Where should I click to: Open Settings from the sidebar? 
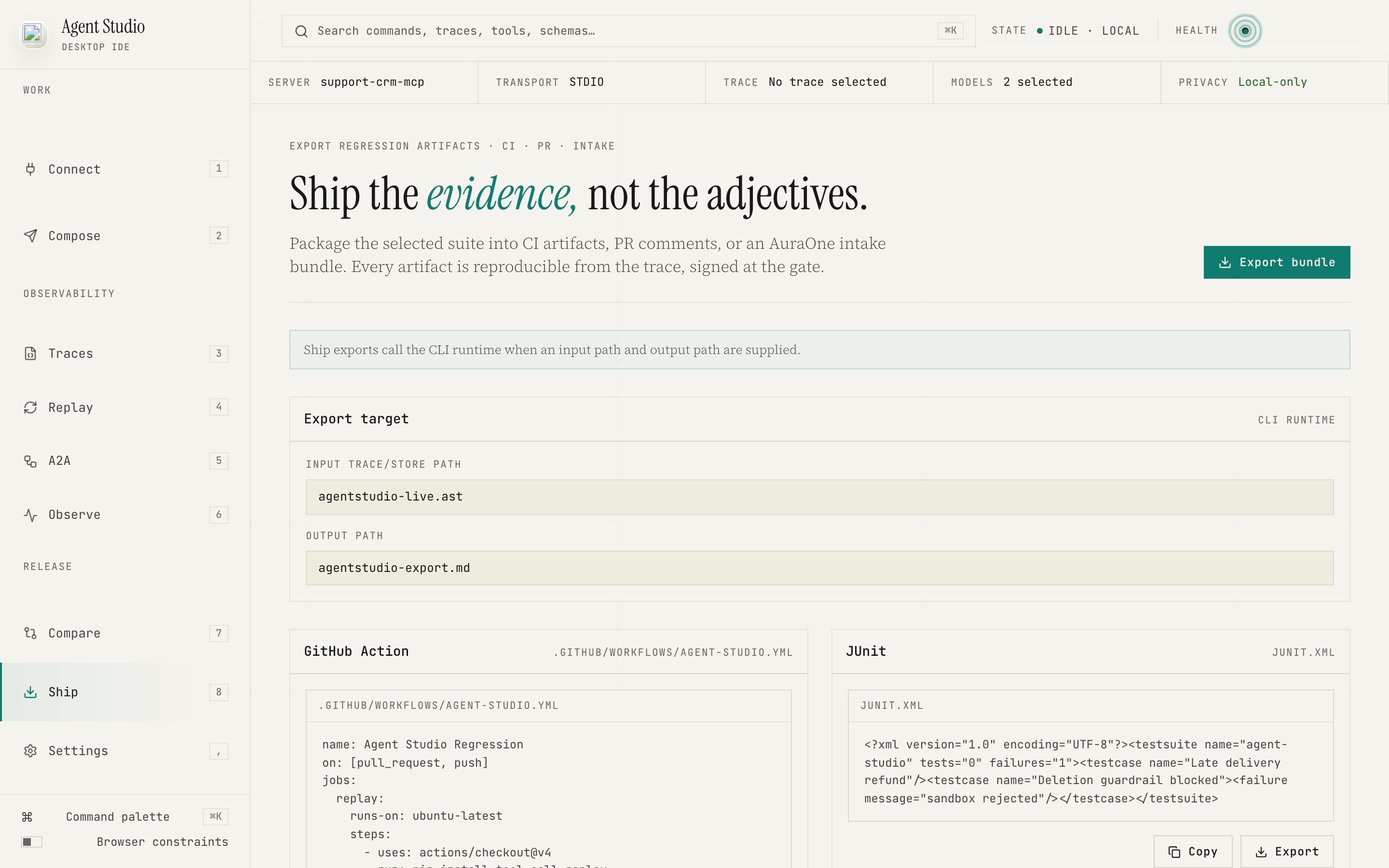125,750
